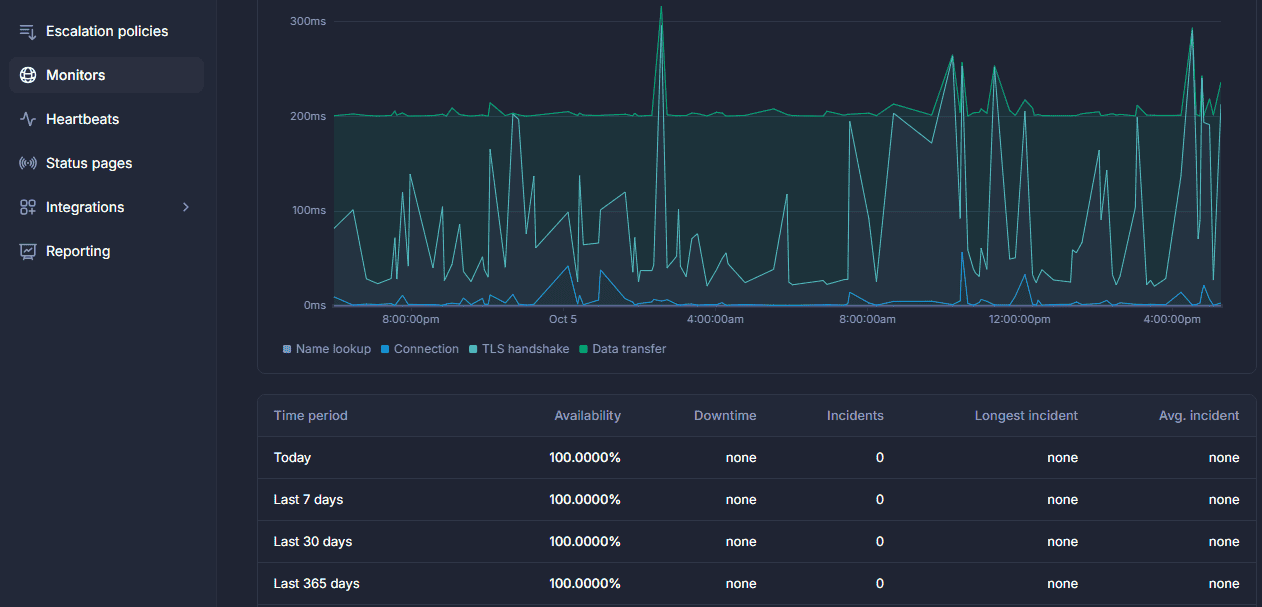Click the Availability column header

(588, 415)
